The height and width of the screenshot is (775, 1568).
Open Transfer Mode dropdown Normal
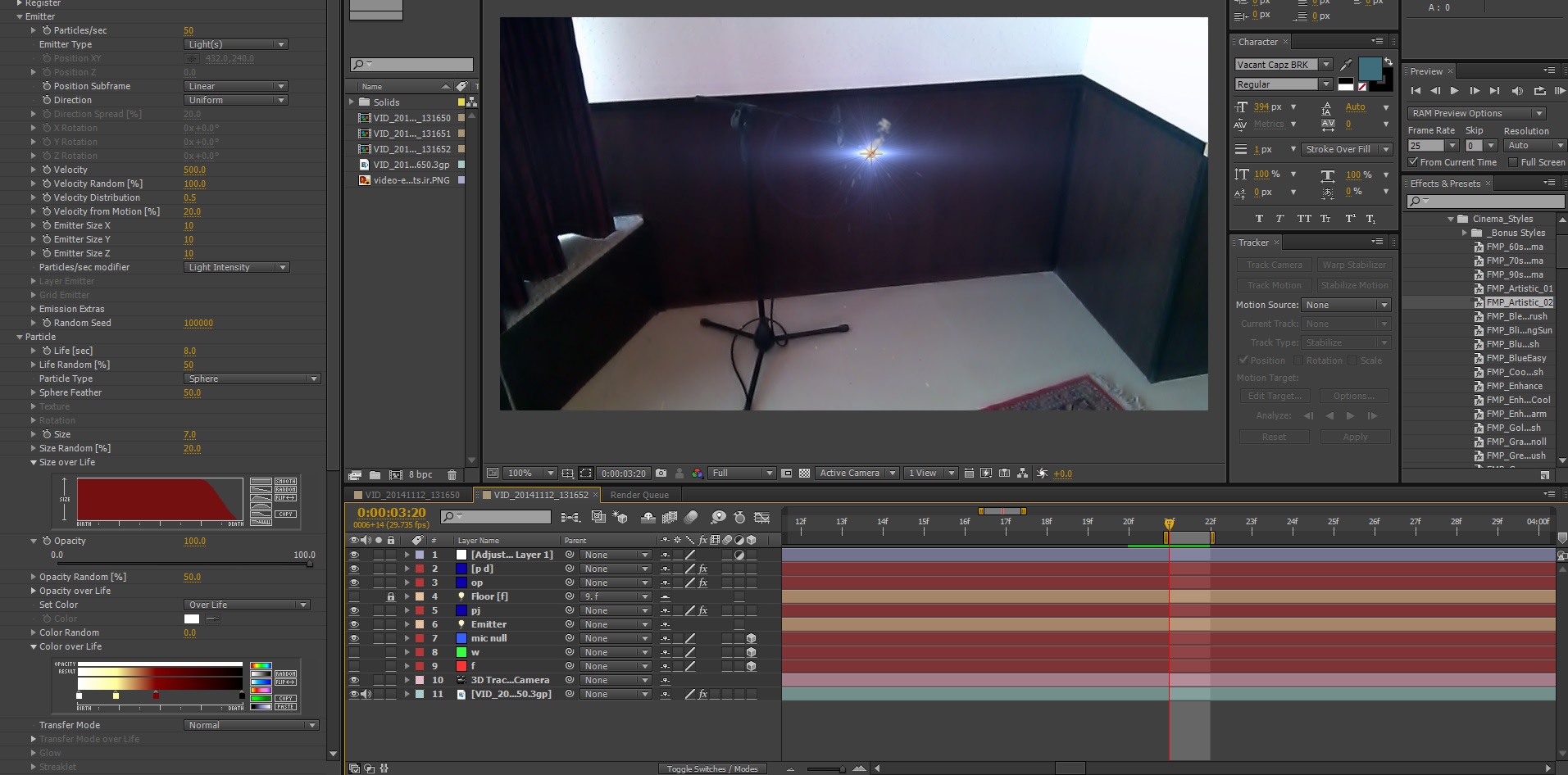click(251, 725)
